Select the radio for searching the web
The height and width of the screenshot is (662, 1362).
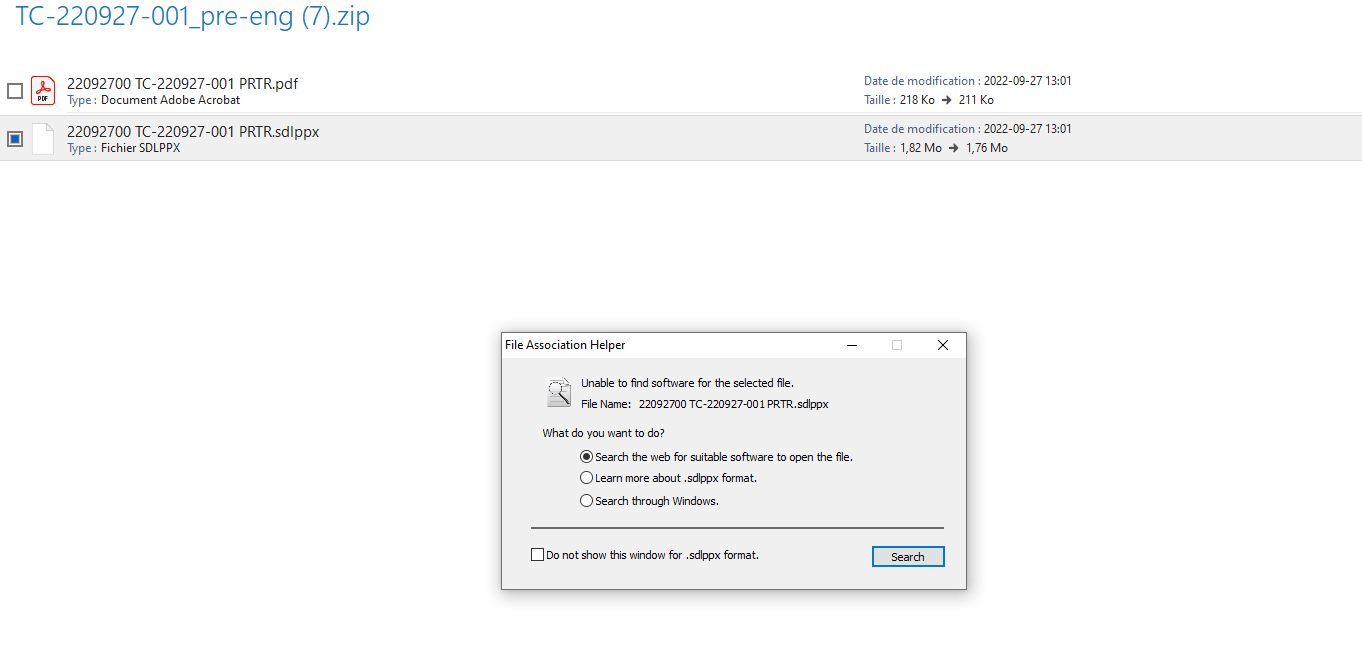[x=586, y=456]
